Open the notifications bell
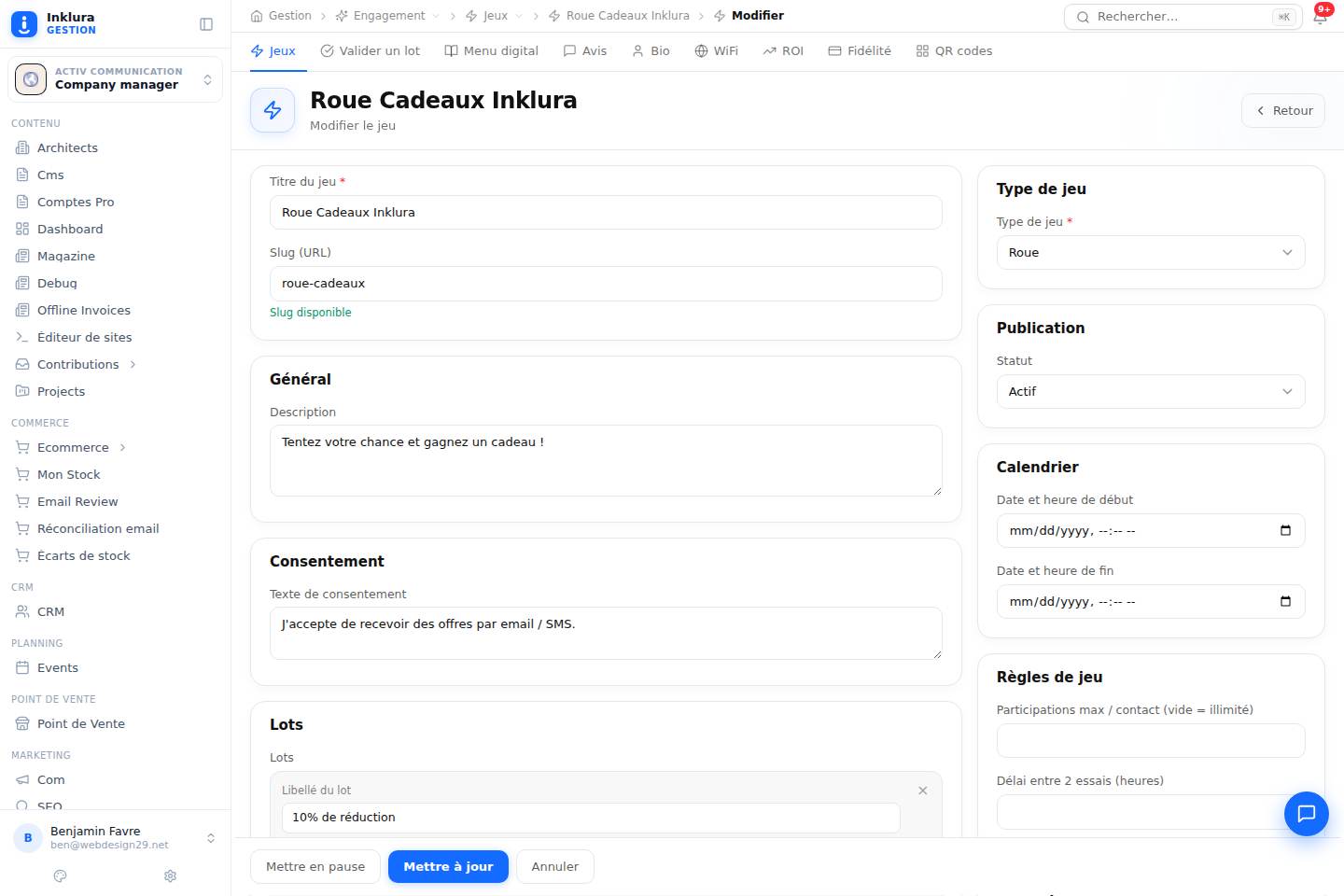This screenshot has width=1344, height=896. [x=1321, y=17]
